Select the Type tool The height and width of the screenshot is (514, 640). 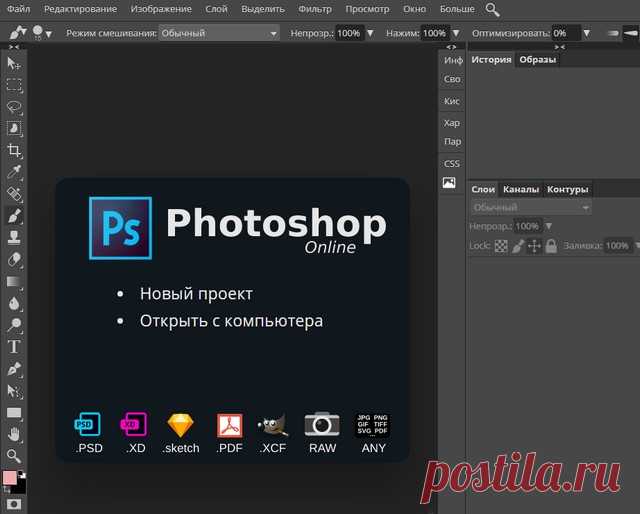[14, 347]
